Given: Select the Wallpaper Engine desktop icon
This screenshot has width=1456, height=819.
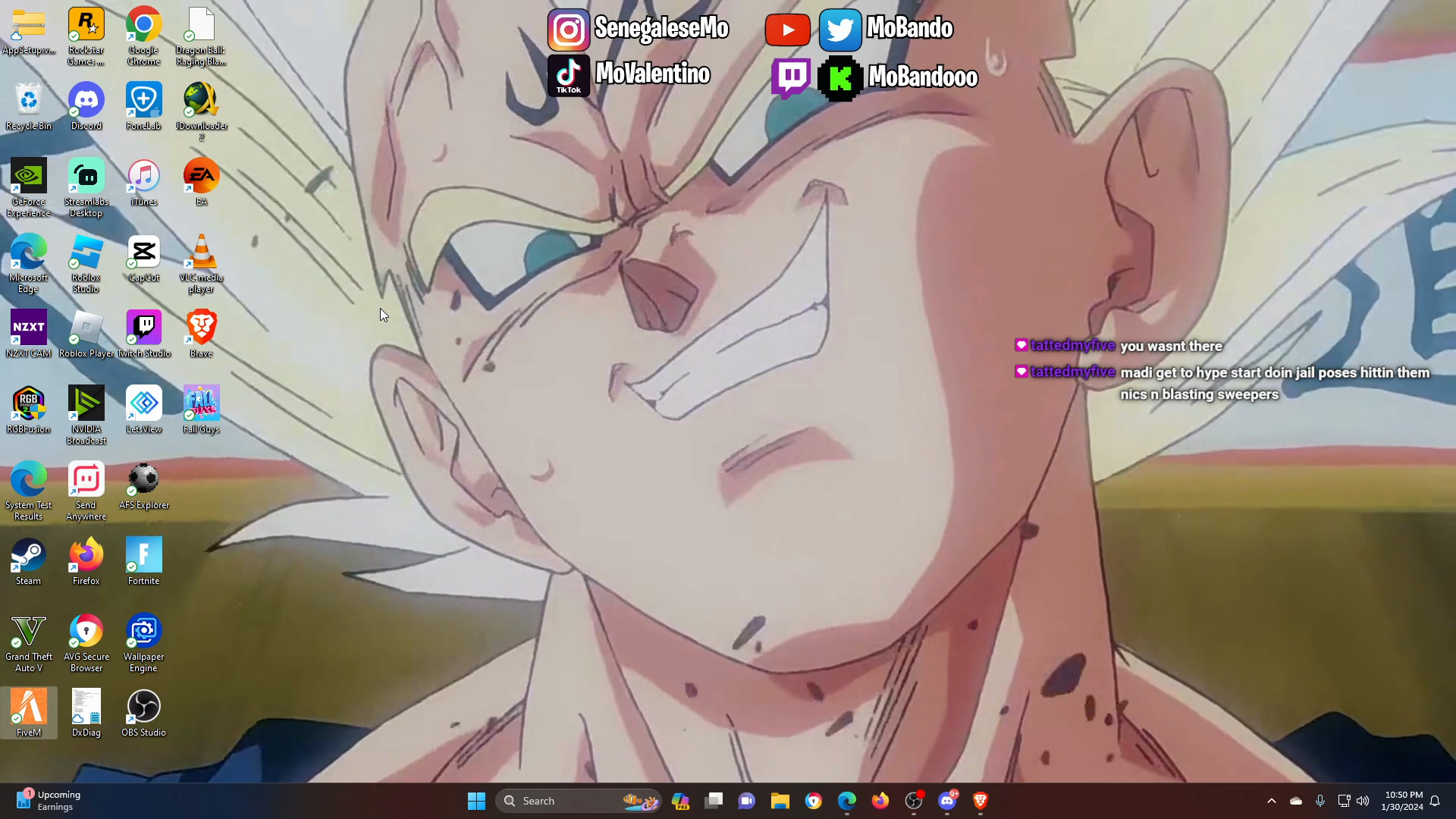Looking at the screenshot, I should [x=143, y=642].
